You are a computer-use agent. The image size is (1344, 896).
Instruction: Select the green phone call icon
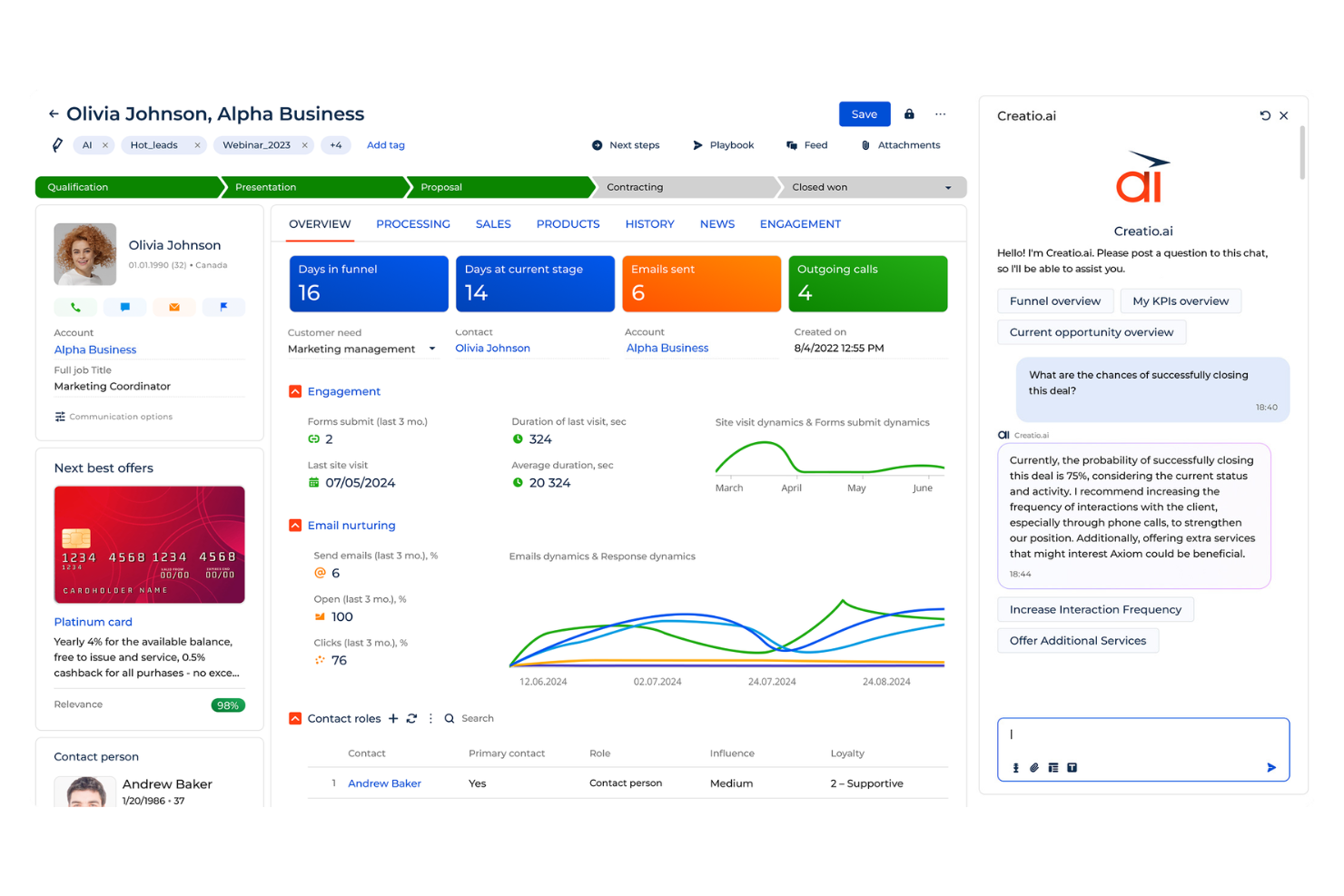coord(76,307)
